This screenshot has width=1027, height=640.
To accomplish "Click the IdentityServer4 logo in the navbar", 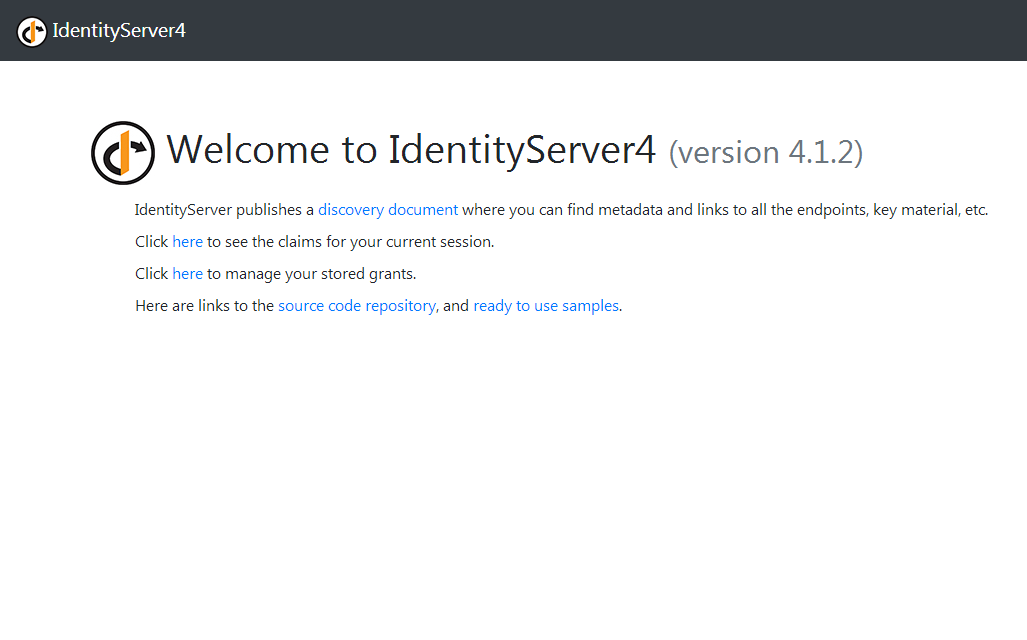I will pos(32,31).
